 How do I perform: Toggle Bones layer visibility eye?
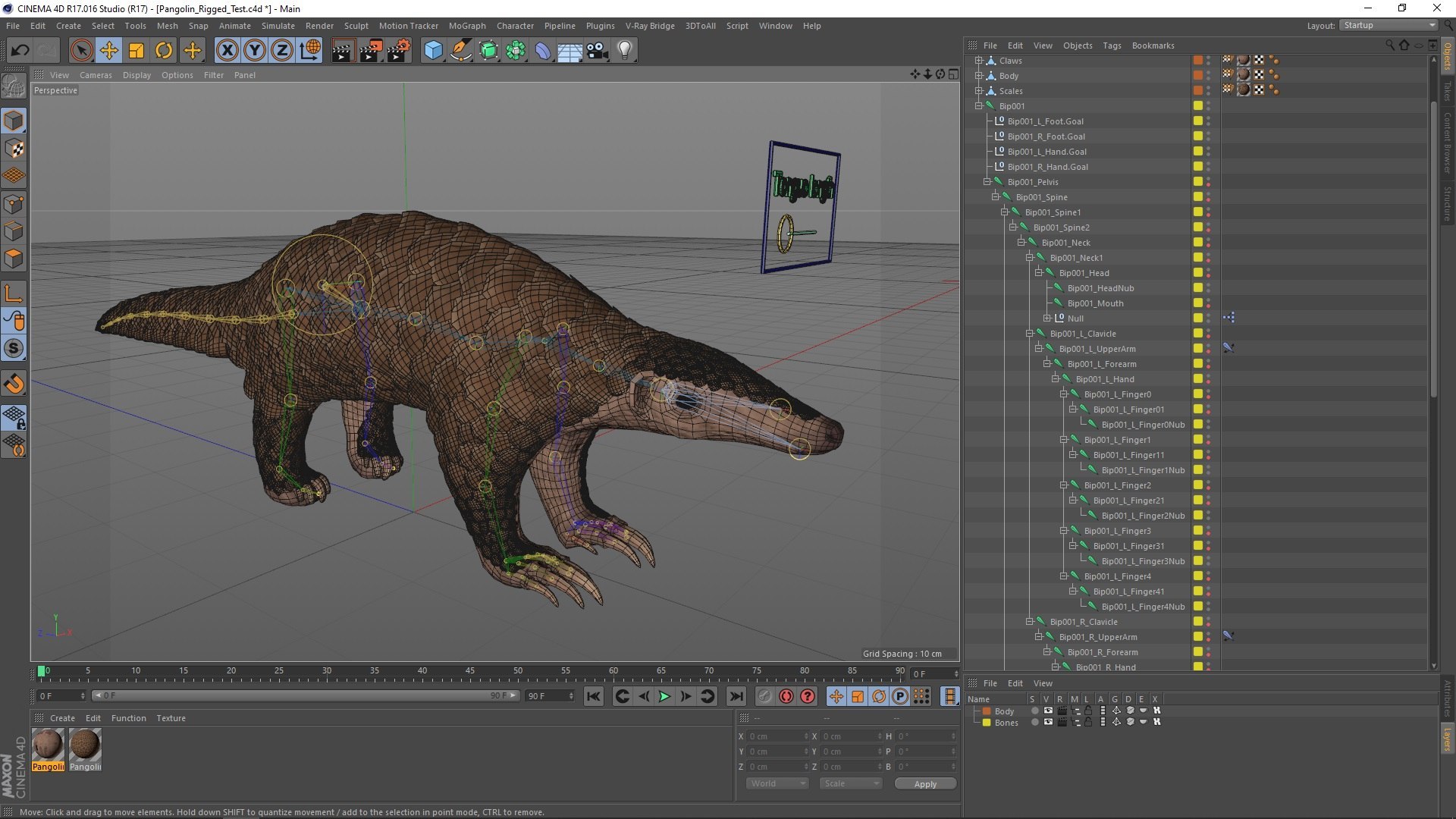[1048, 722]
